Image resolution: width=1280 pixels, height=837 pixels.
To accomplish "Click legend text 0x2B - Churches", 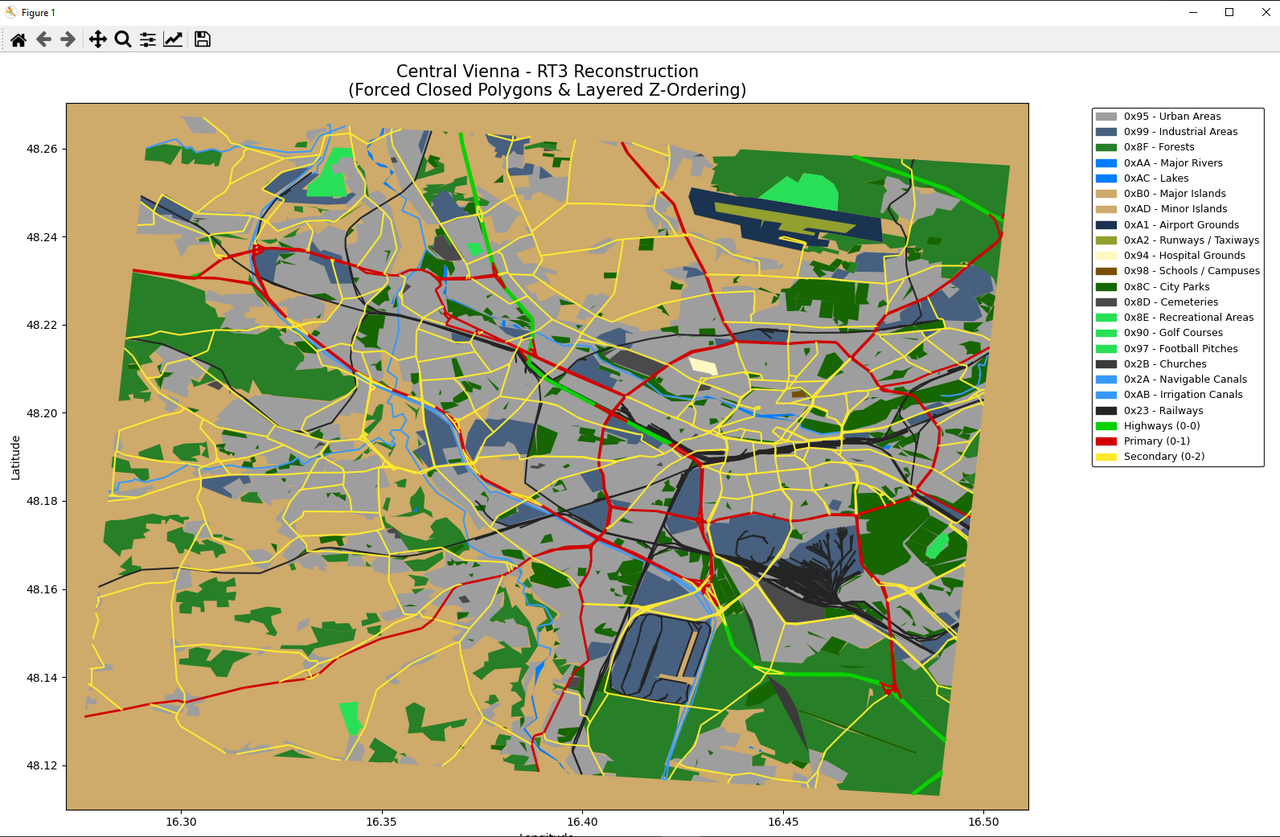I will [x=1165, y=364].
